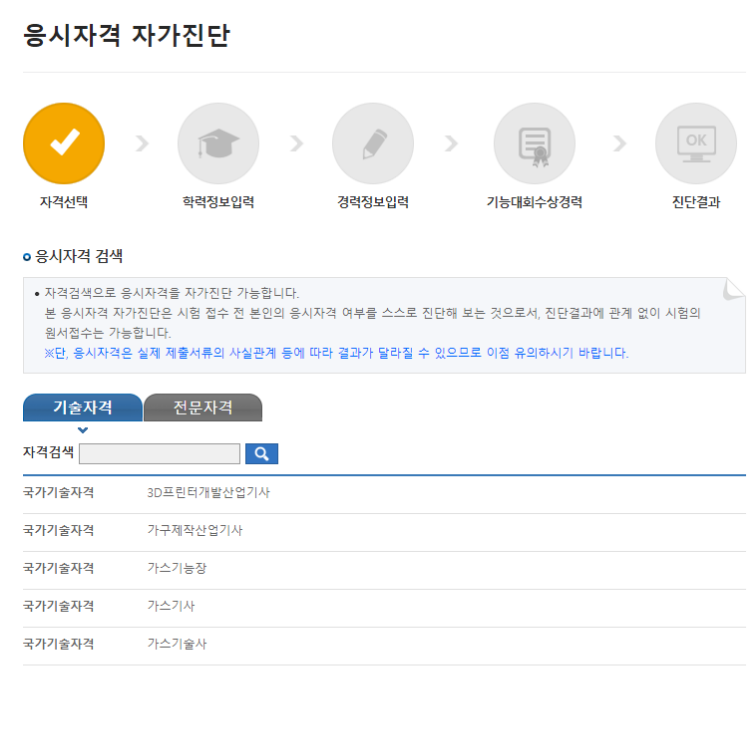Pick 가스기사 from the qualification list
The image size is (750, 750).
(171, 606)
